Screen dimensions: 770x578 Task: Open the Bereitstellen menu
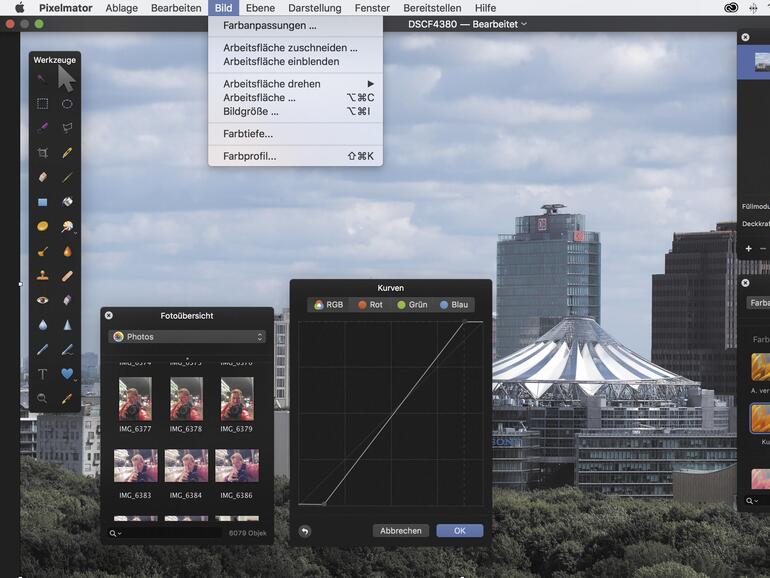click(x=432, y=8)
